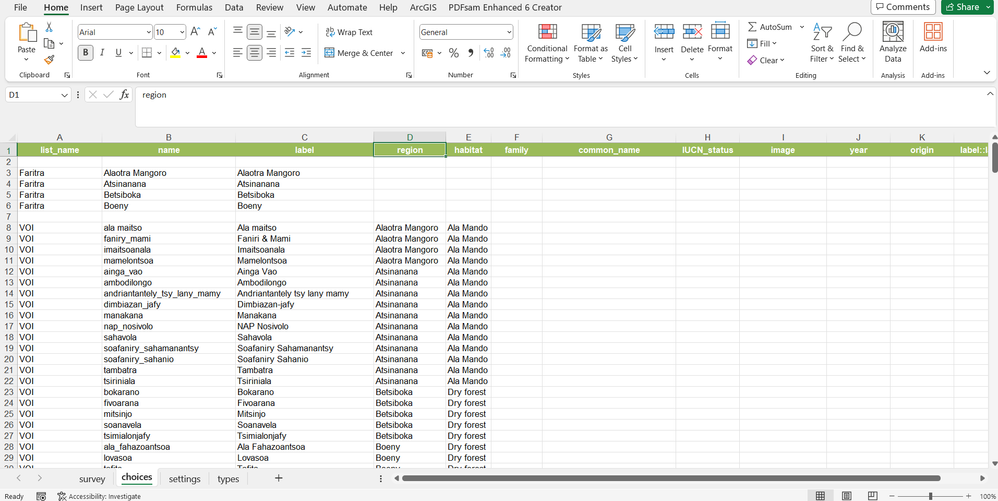Open Format as Table
This screenshot has height=501, width=998.
pos(591,43)
